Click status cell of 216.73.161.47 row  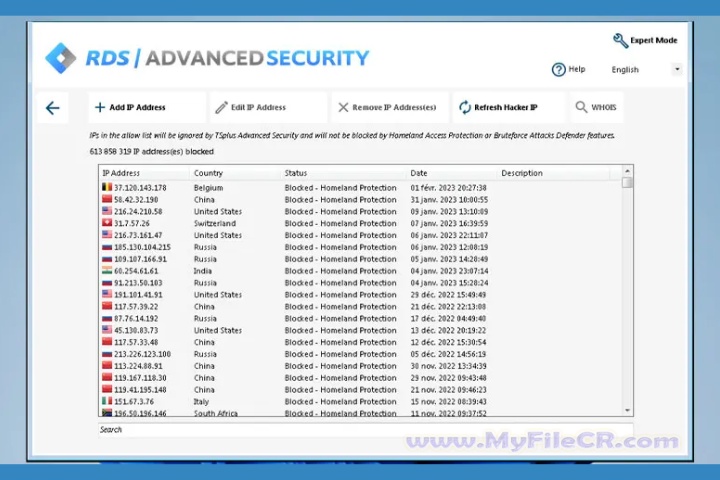coord(340,235)
